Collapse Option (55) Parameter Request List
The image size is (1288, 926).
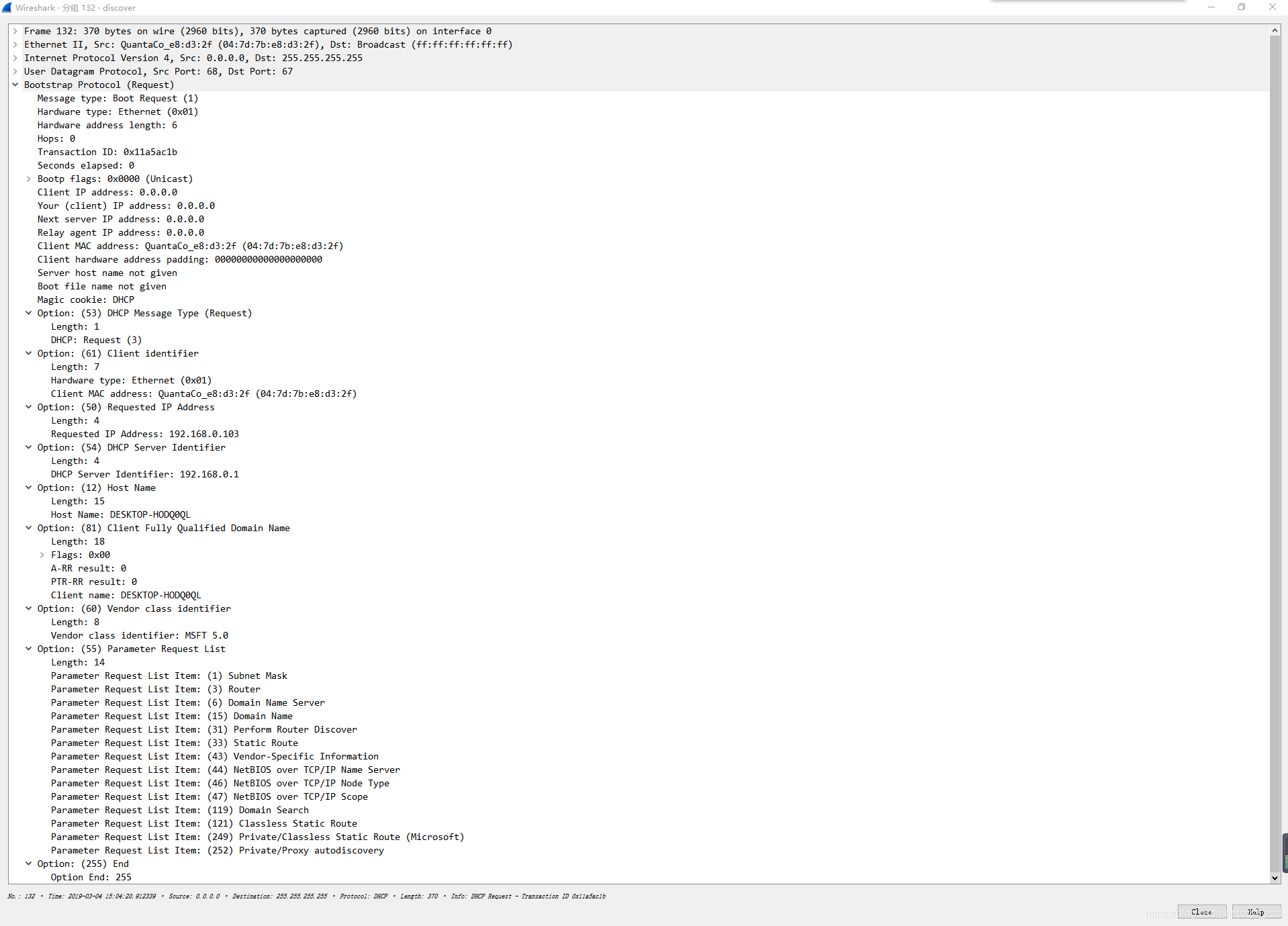coord(29,649)
